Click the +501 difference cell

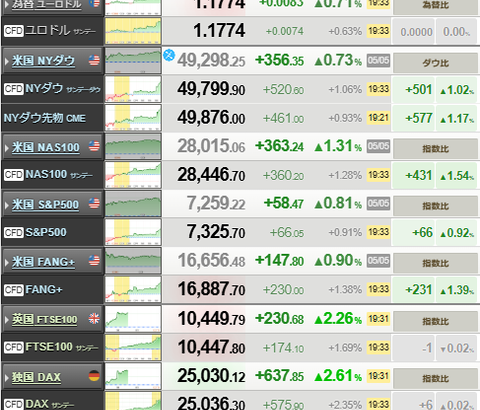[413, 90]
